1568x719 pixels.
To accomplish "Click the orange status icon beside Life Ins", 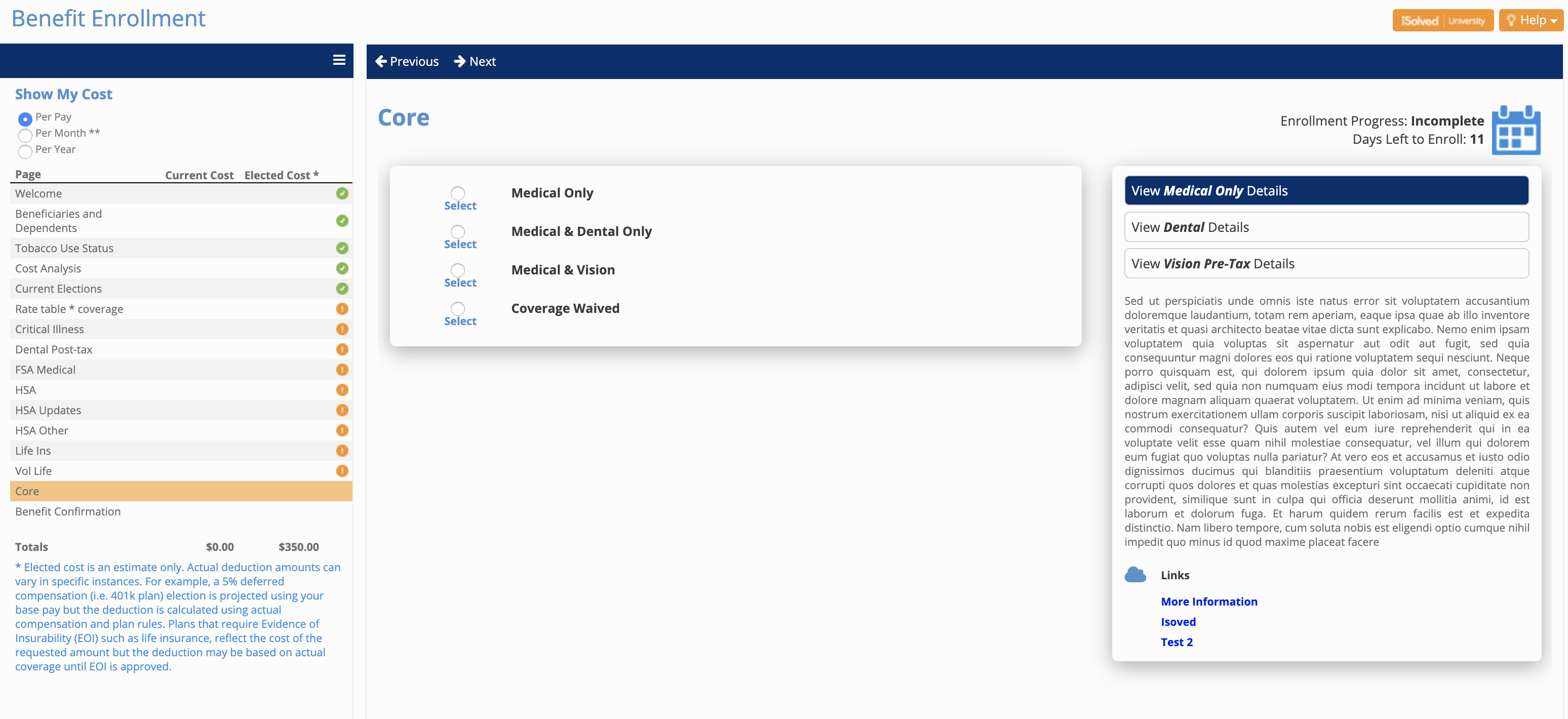I will (342, 451).
